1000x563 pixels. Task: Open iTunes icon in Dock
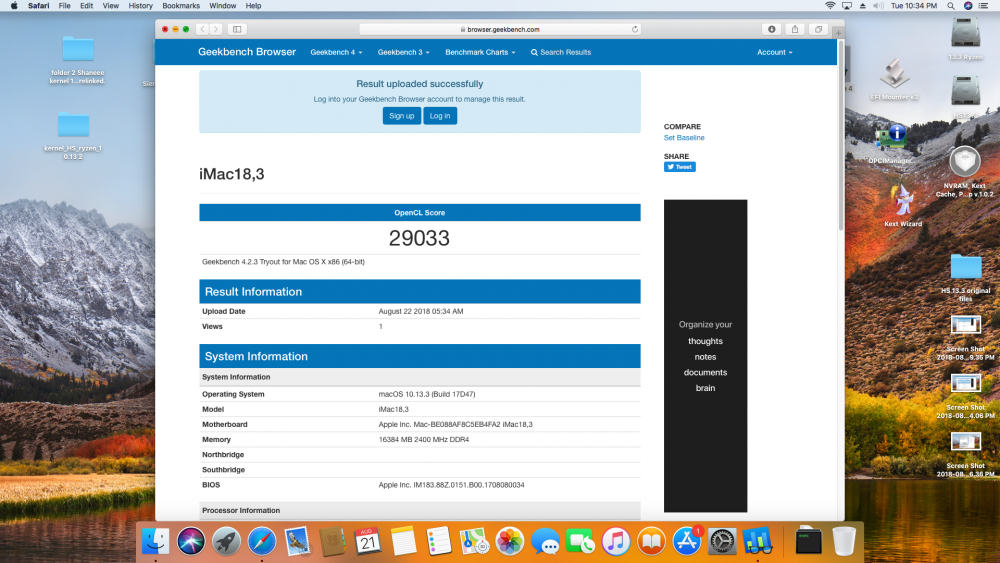click(615, 541)
